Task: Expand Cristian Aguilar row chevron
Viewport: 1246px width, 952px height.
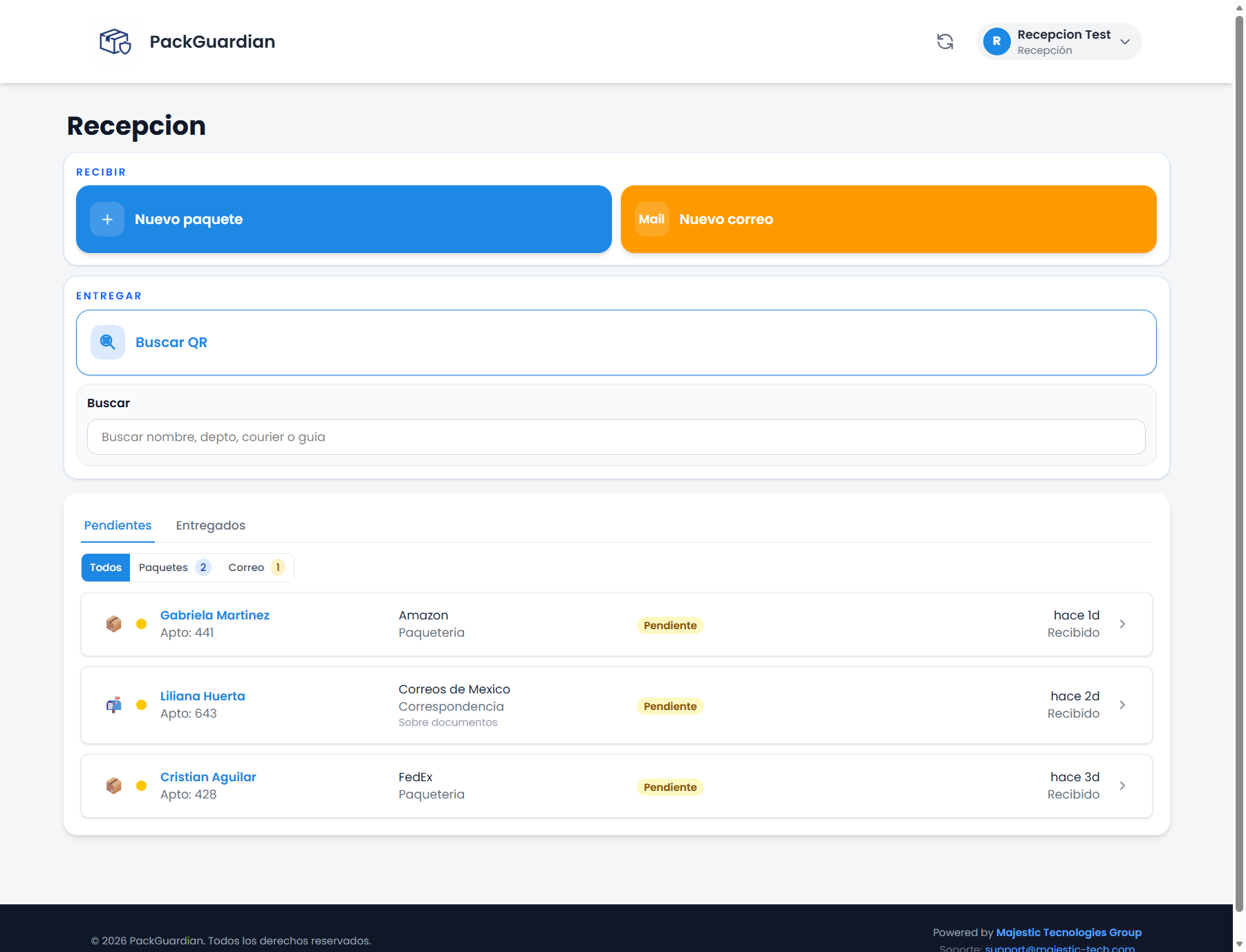Action: [x=1122, y=786]
